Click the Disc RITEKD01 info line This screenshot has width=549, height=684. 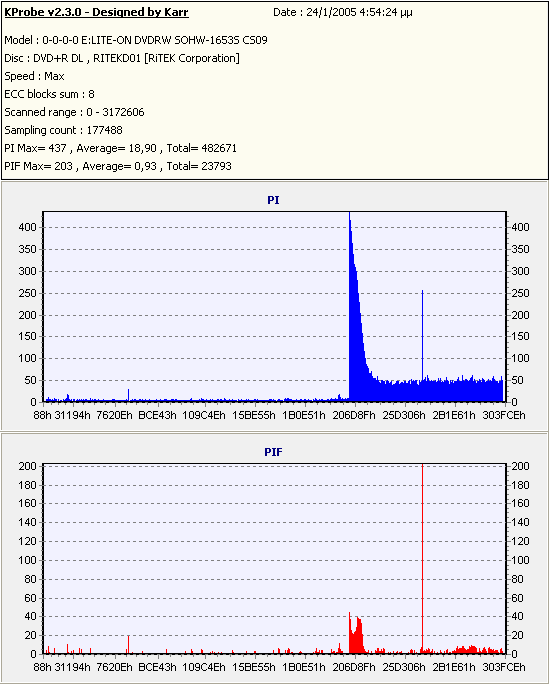click(122, 58)
